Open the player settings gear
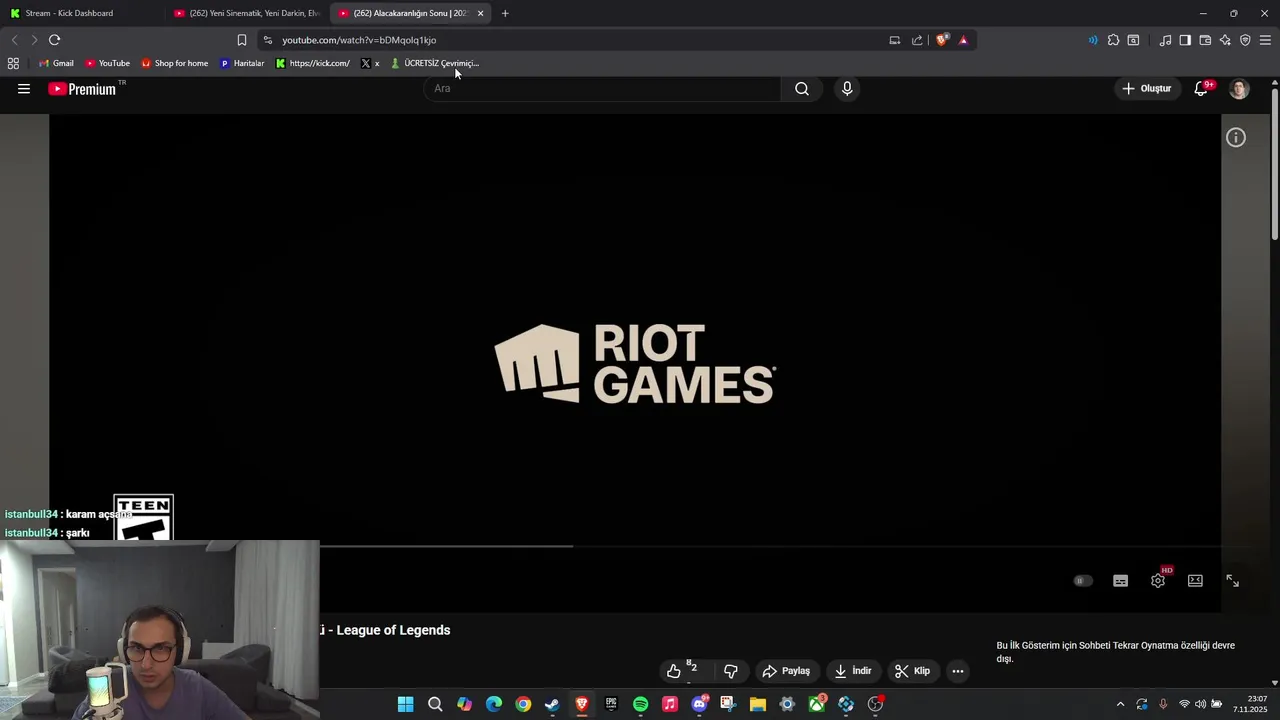 tap(1158, 581)
